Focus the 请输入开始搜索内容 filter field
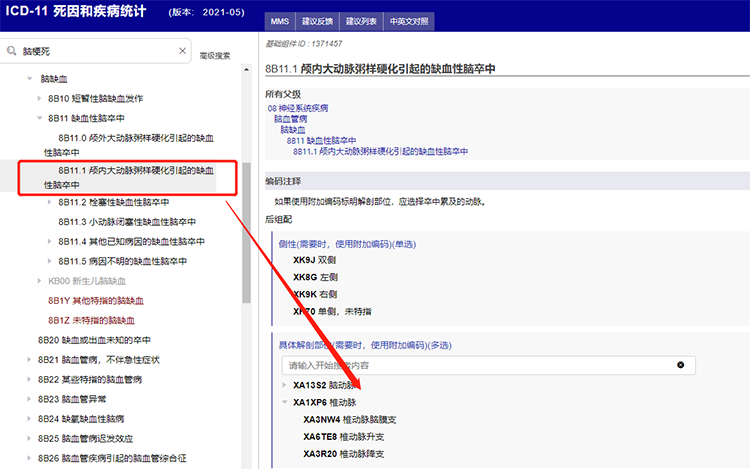 (x=488, y=365)
